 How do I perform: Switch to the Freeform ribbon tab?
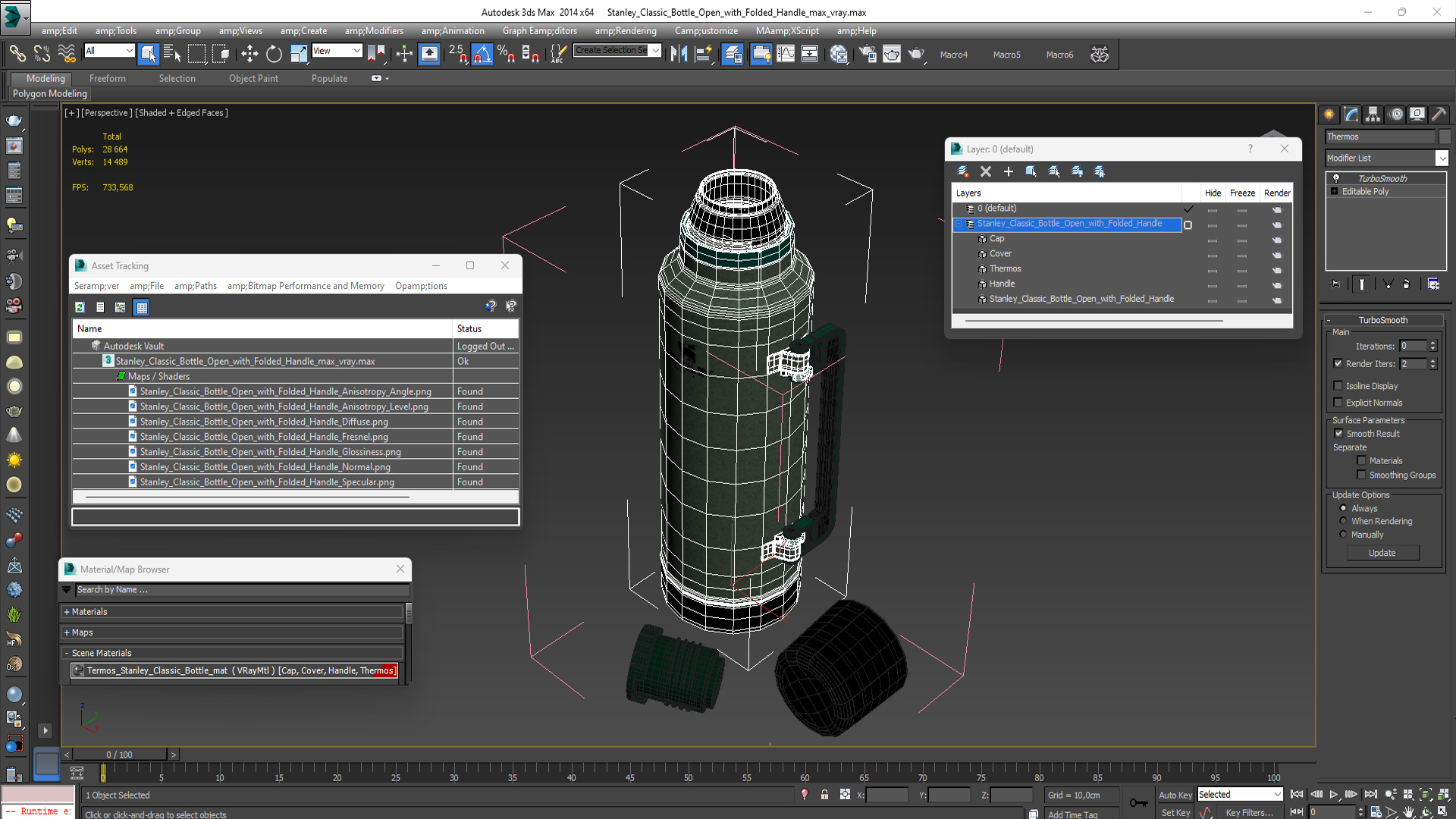pyautogui.click(x=108, y=78)
